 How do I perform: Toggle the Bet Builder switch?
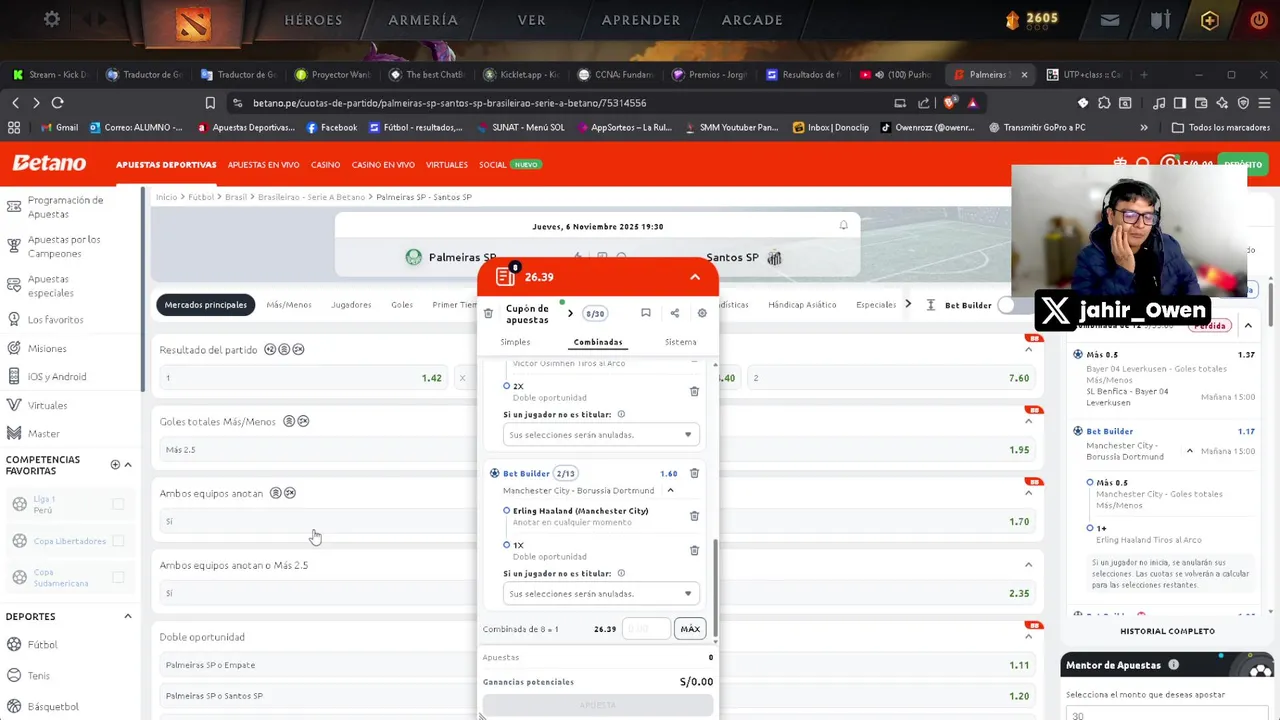(1008, 305)
